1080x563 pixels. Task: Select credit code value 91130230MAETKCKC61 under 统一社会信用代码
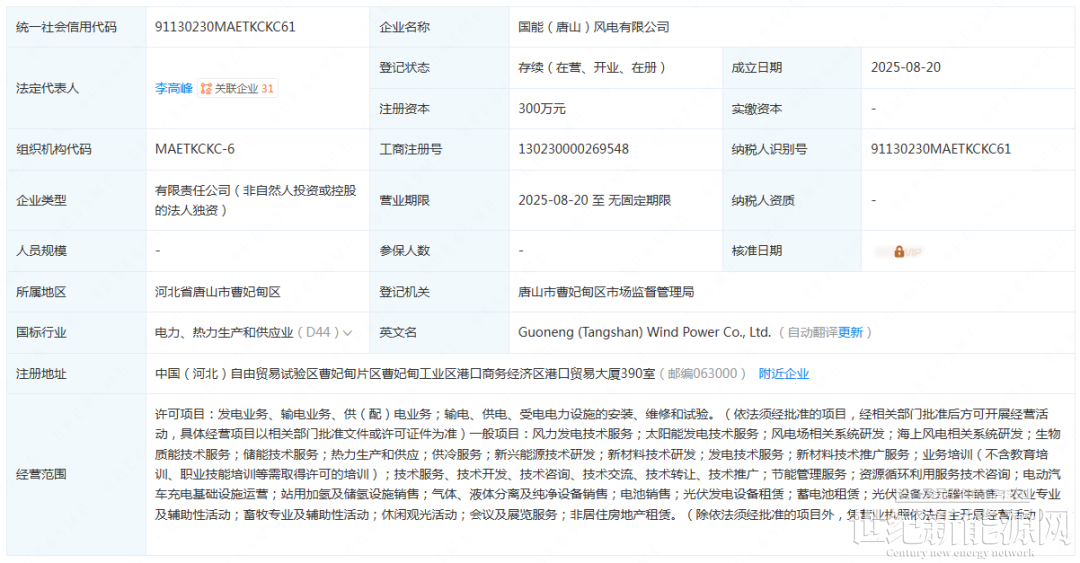[x=225, y=27]
